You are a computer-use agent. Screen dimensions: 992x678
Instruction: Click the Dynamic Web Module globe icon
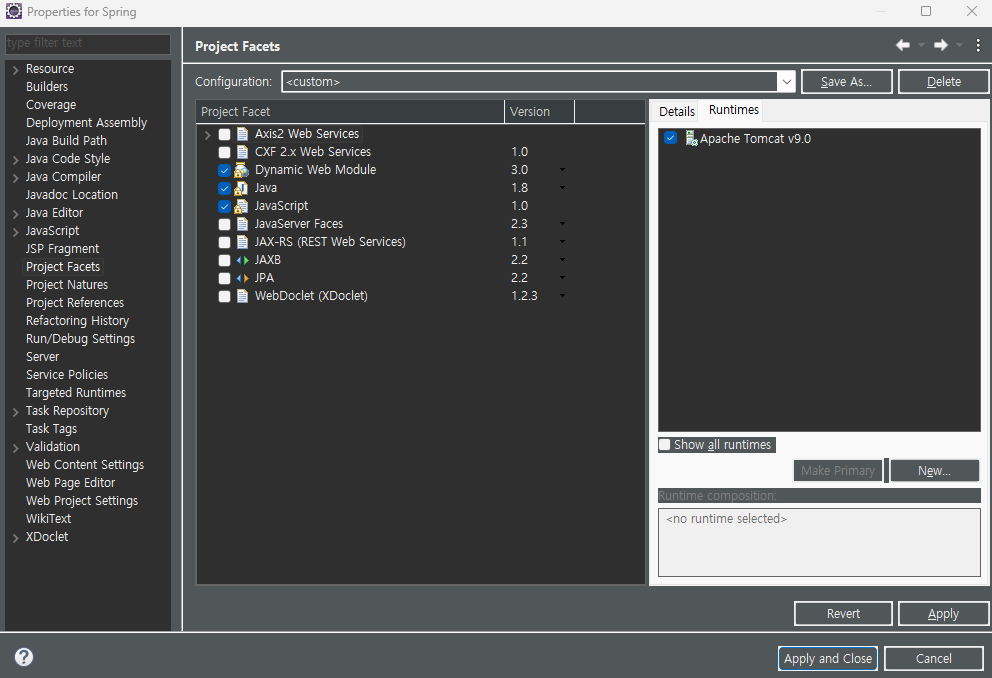click(x=241, y=170)
